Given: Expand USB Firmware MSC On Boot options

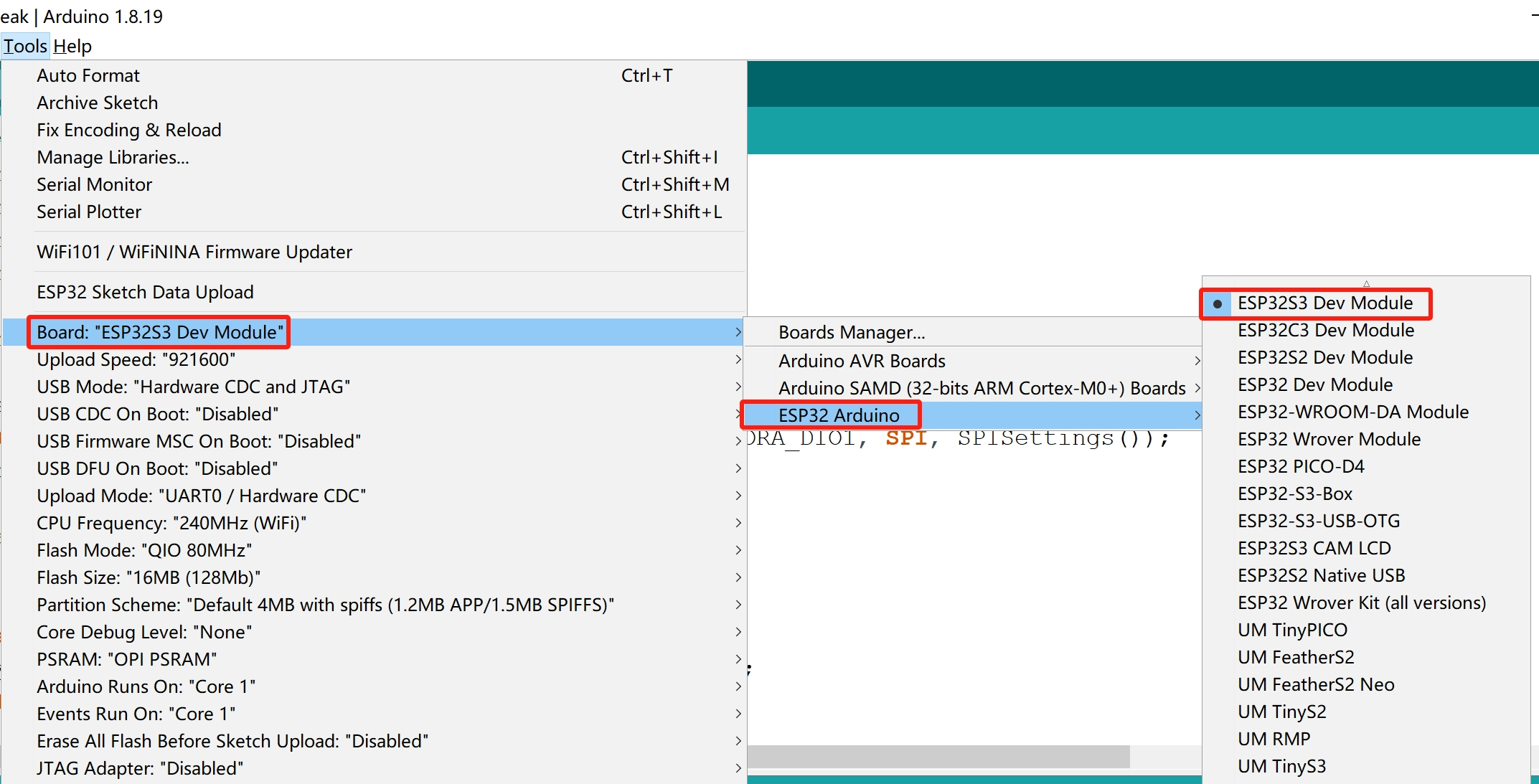Looking at the screenshot, I should pyautogui.click(x=373, y=441).
